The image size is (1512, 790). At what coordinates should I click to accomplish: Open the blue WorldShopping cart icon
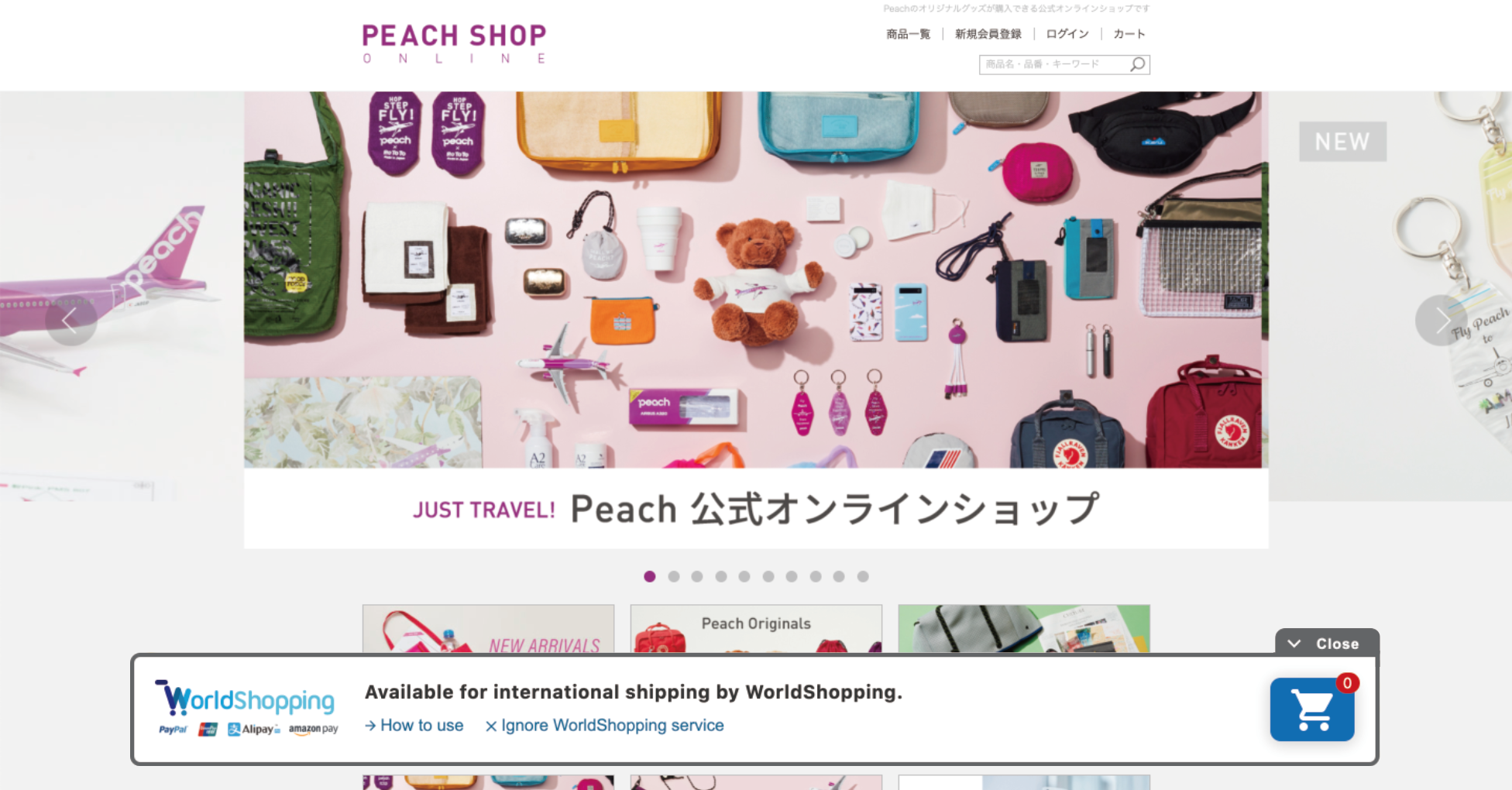[x=1311, y=709]
